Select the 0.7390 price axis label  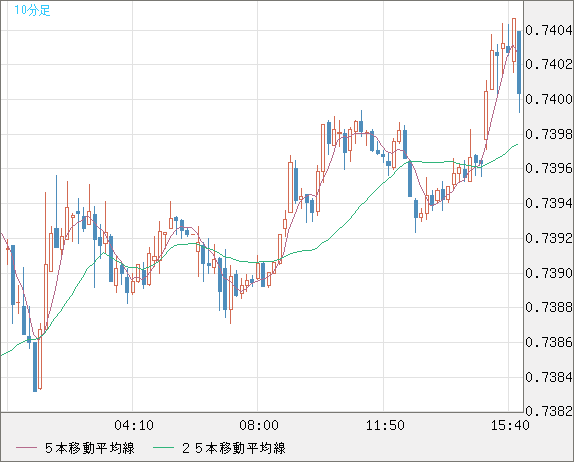tap(549, 273)
